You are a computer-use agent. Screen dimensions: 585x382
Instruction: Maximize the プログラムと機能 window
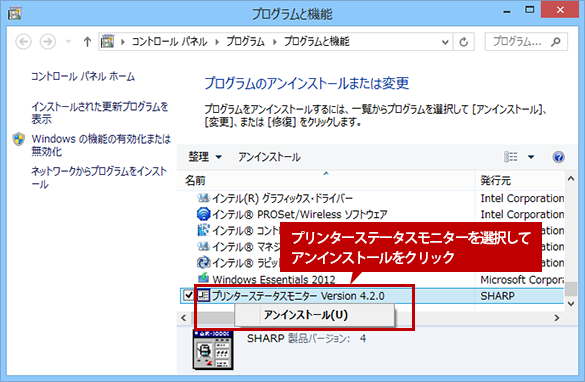pos(529,10)
